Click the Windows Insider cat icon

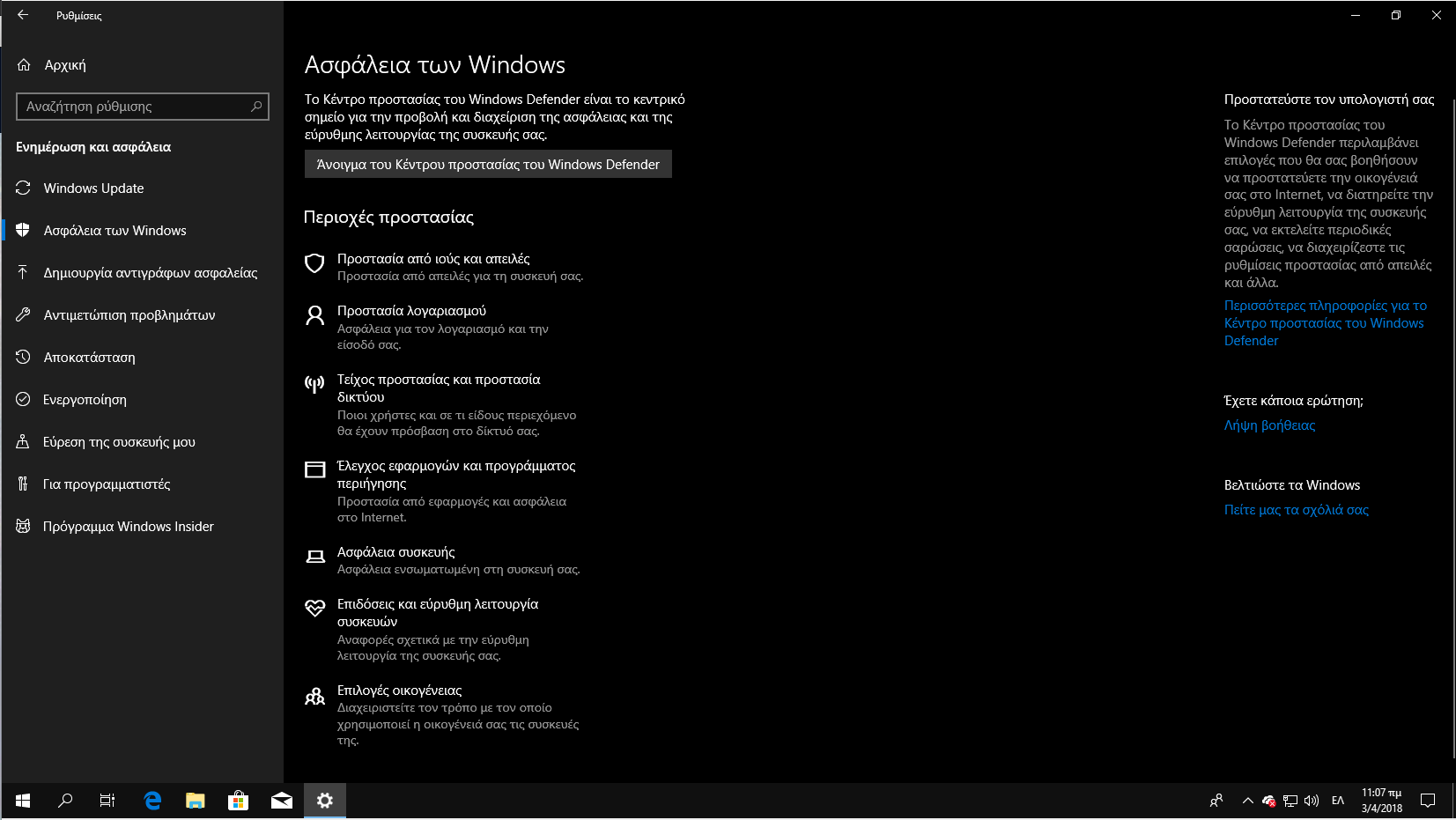click(23, 526)
